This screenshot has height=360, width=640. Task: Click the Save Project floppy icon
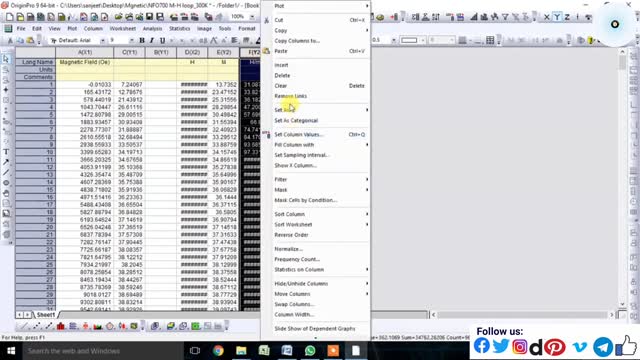coord(149,17)
